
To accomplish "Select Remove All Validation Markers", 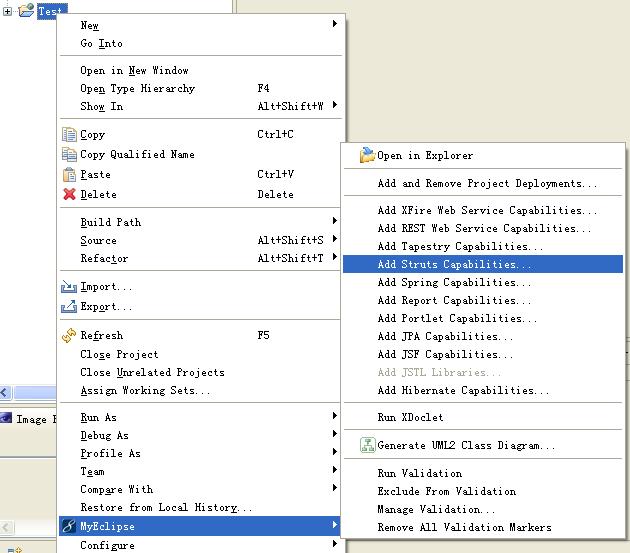I will [483, 527].
